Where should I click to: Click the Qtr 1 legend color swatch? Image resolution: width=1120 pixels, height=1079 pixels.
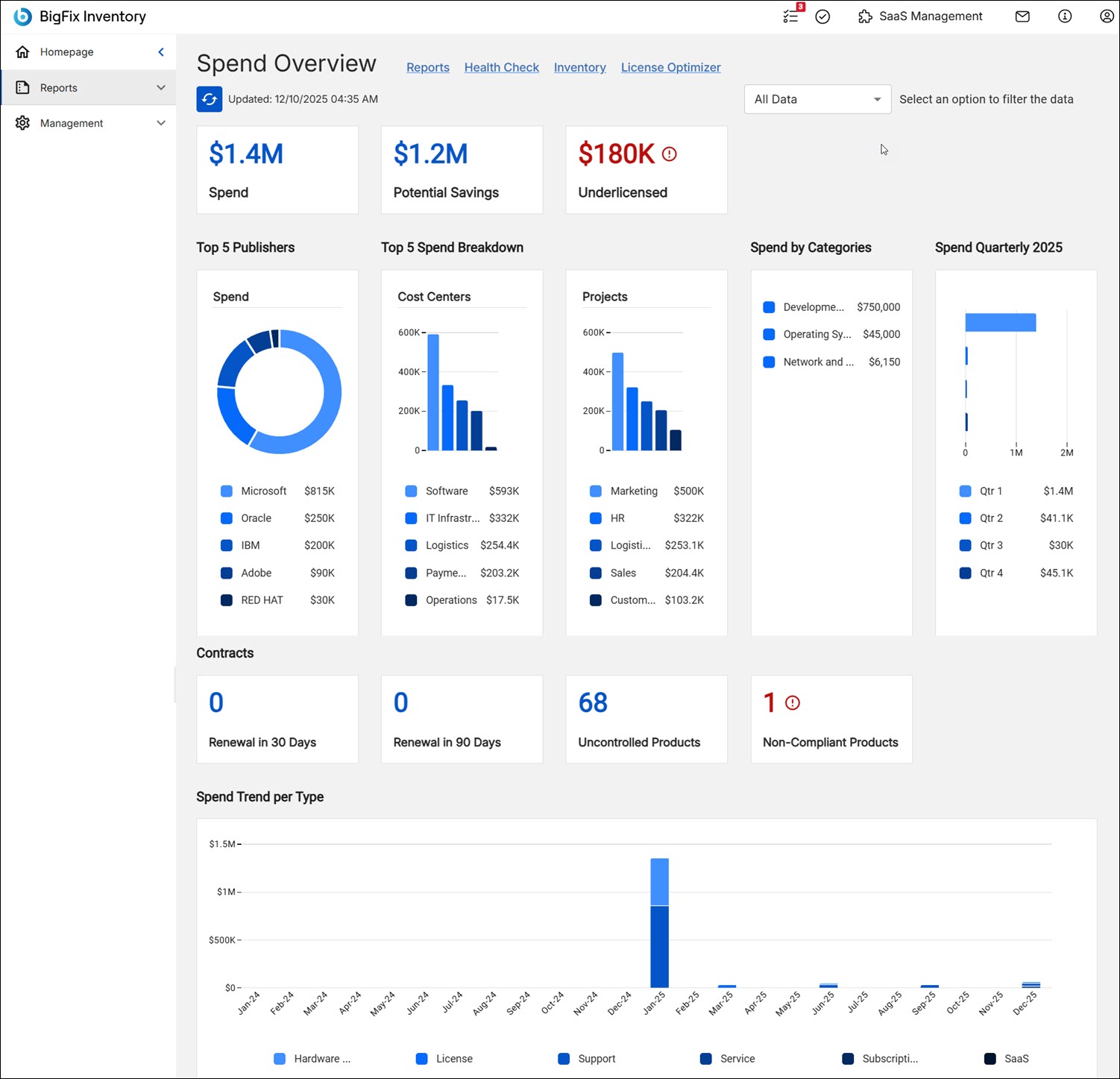(965, 491)
